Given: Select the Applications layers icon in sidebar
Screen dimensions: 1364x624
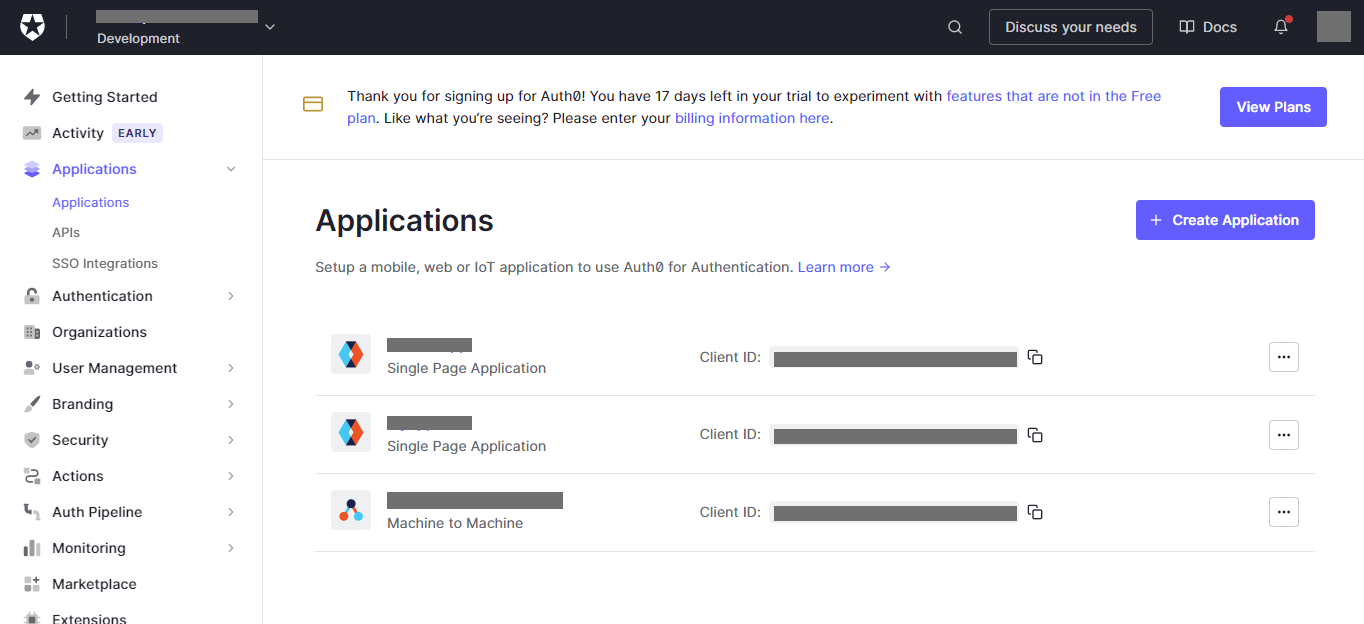Looking at the screenshot, I should pyautogui.click(x=33, y=169).
